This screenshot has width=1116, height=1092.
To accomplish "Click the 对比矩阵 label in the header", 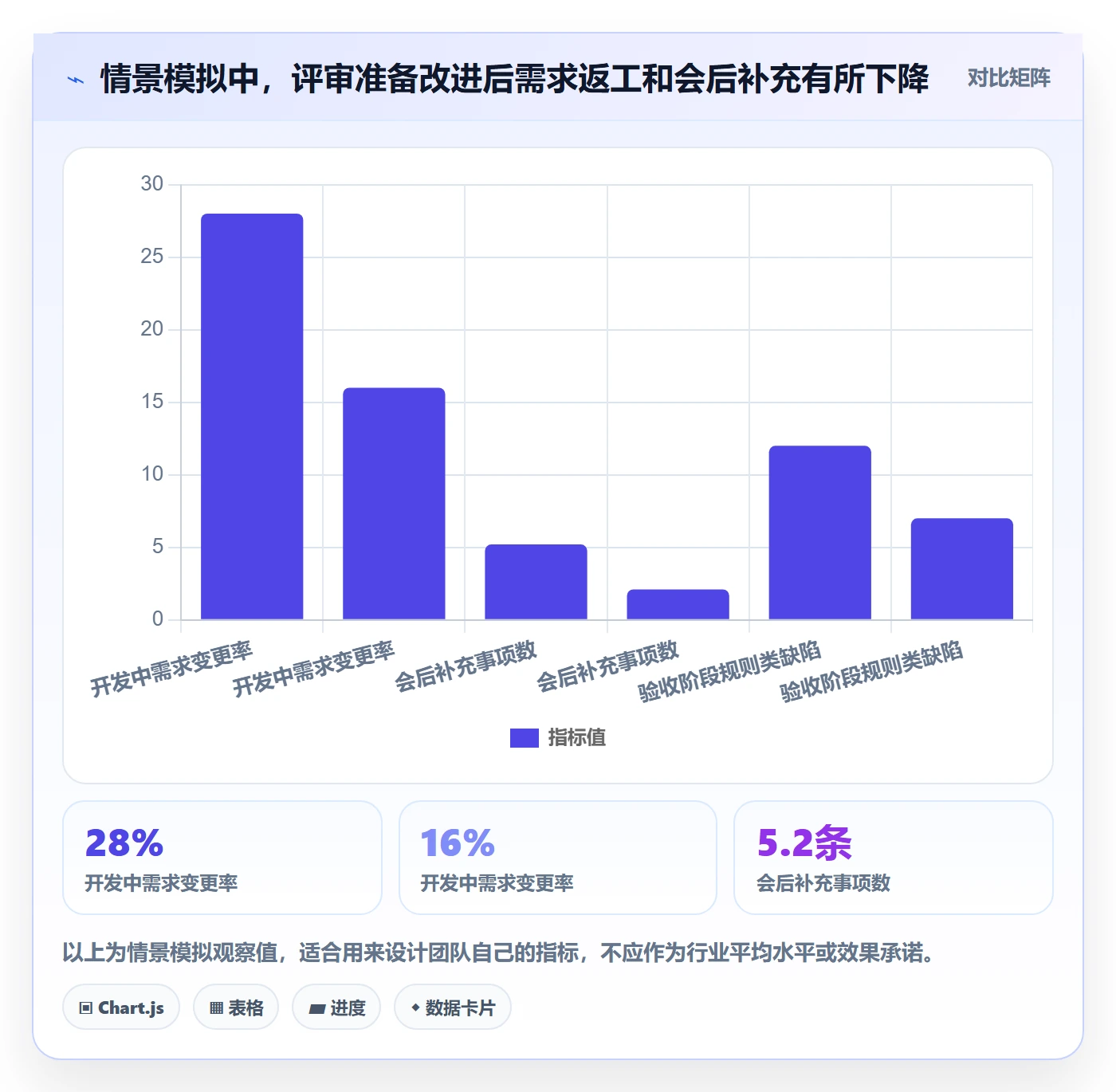I will (x=1008, y=78).
